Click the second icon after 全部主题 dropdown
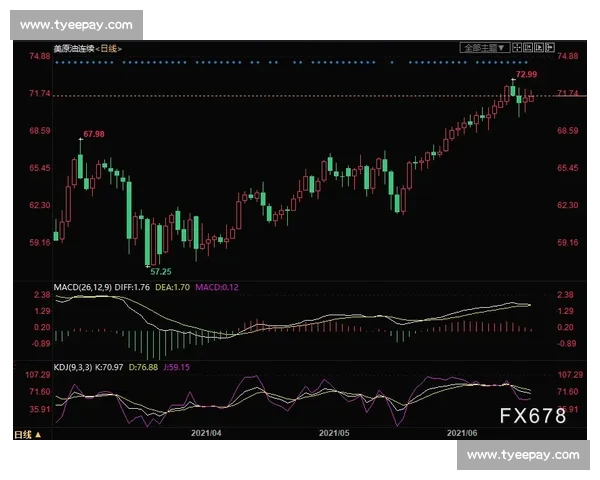Screen dimensions: 600x480 point(529,47)
